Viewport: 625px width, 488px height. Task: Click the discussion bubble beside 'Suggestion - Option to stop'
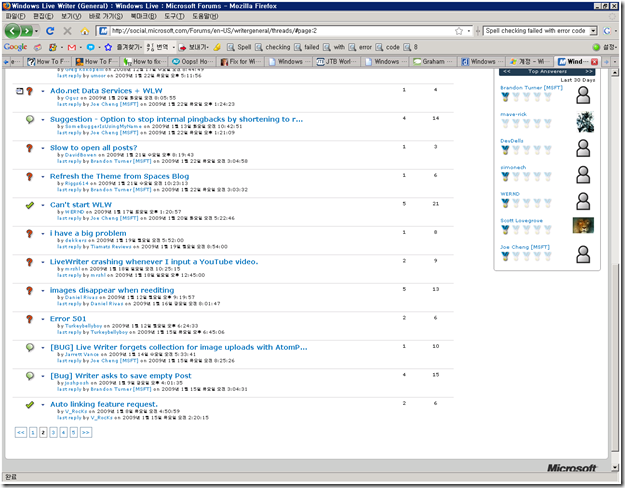point(29,119)
